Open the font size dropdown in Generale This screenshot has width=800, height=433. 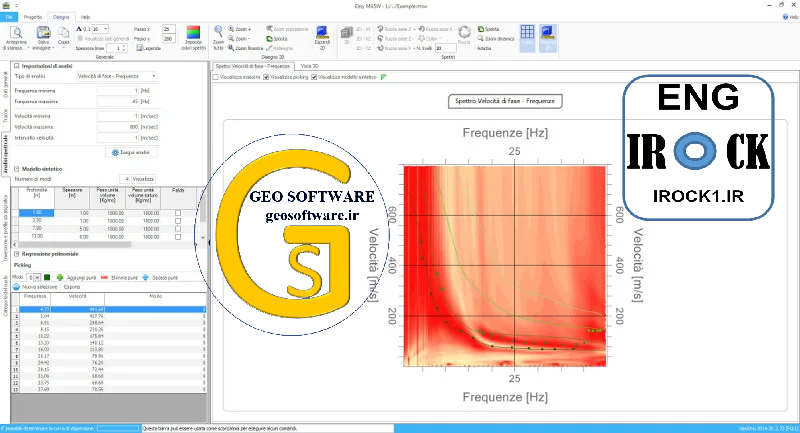(x=106, y=29)
